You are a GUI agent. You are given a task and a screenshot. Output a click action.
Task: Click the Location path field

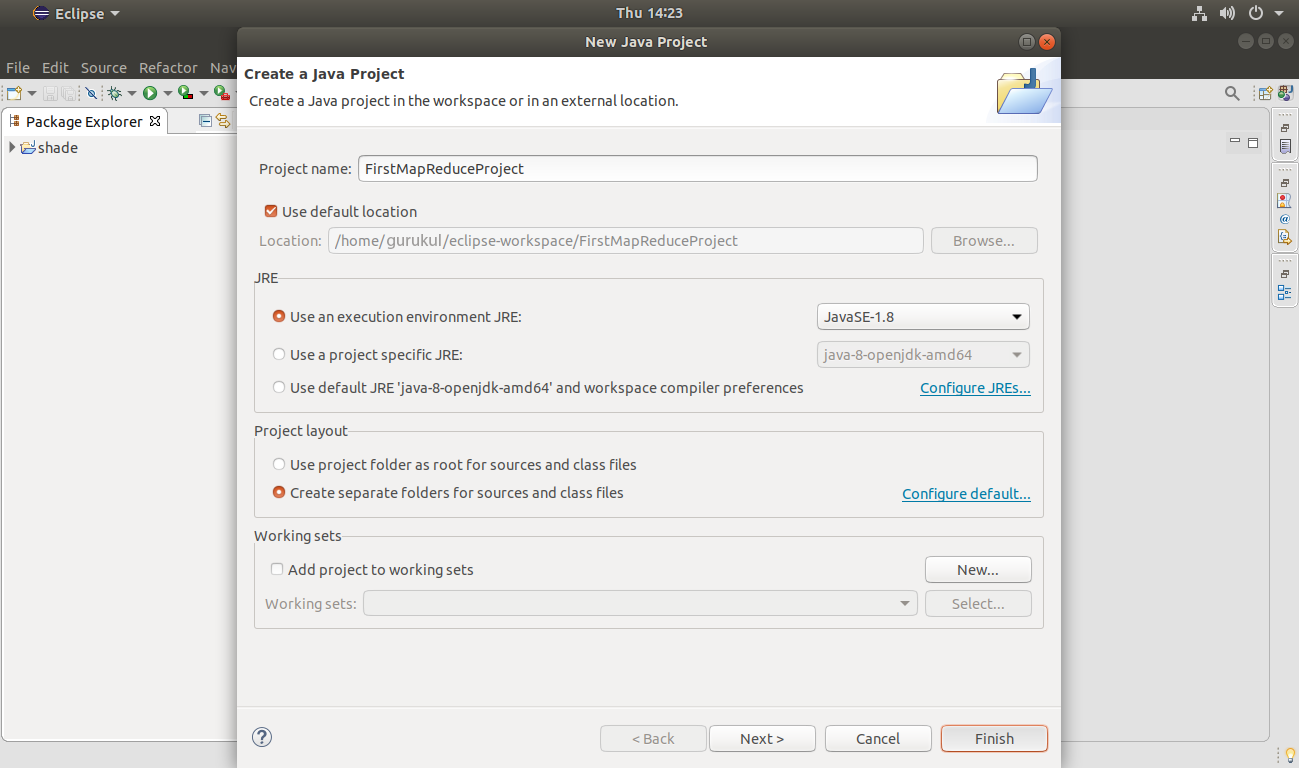pos(625,240)
